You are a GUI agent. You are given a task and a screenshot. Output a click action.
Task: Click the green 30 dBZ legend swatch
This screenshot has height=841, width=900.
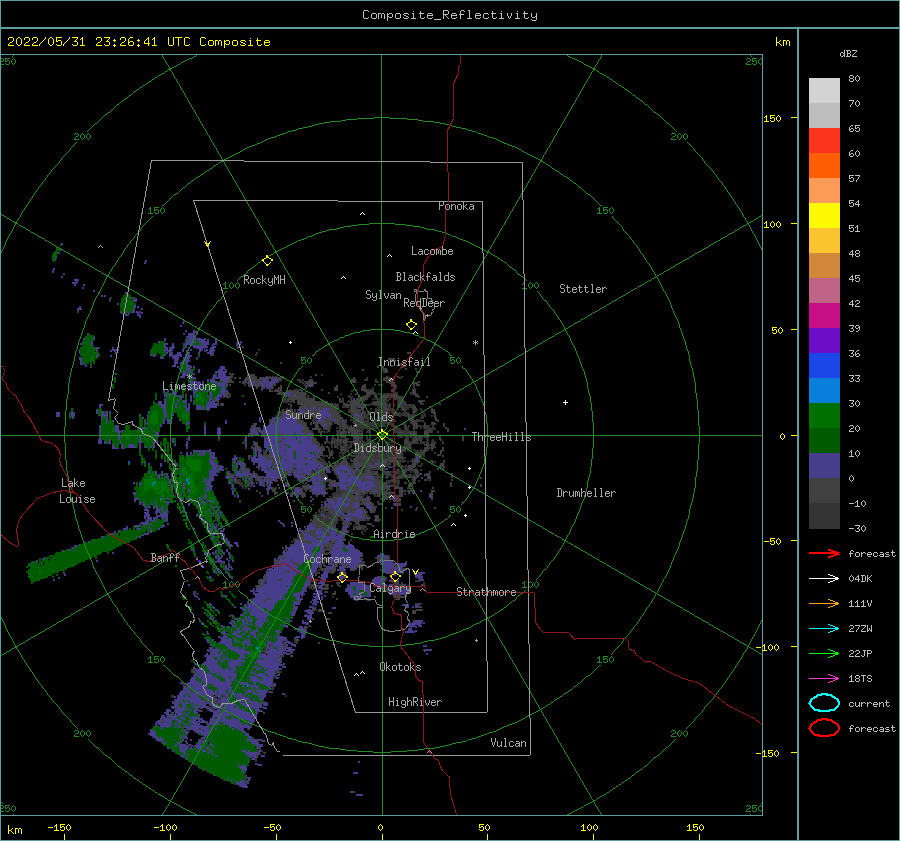click(824, 415)
